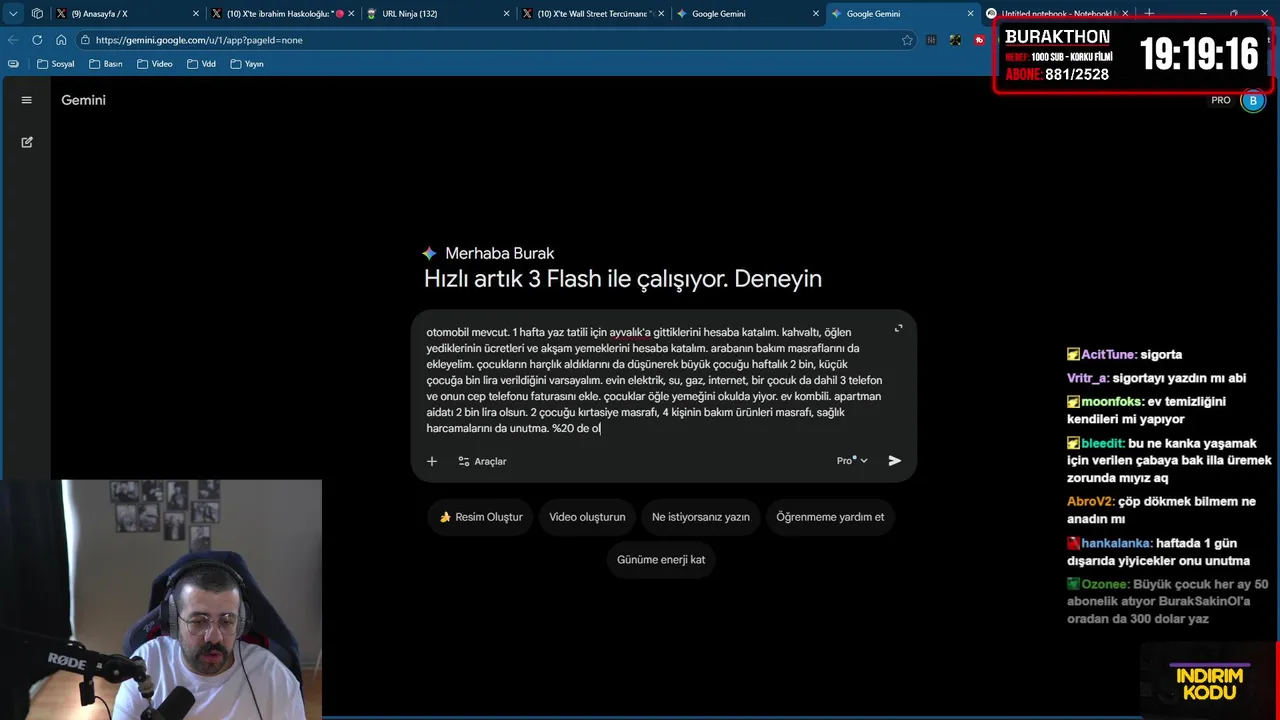Click moonfoks's chat message
Image resolution: width=1280 pixels, height=720 pixels.
pos(1146,410)
